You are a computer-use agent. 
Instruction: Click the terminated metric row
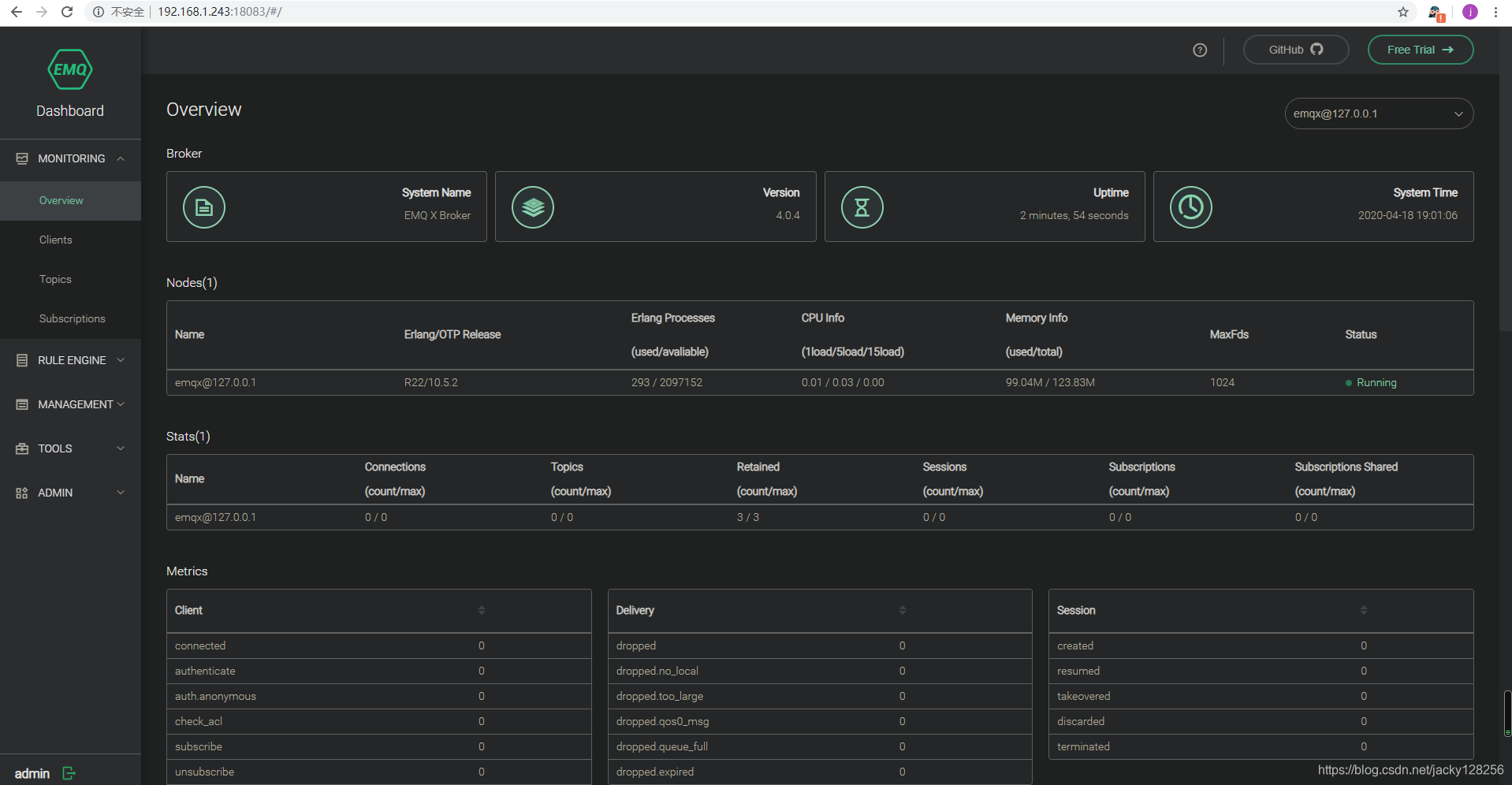pos(1261,746)
